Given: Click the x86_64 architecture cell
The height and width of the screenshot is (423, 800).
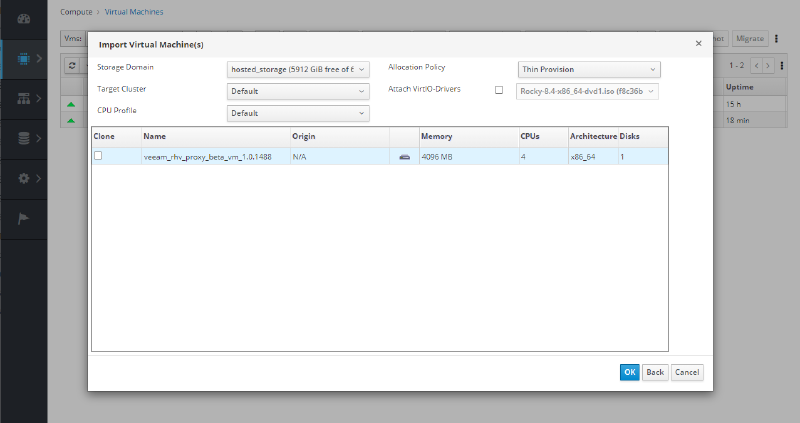Looking at the screenshot, I should click(x=583, y=157).
